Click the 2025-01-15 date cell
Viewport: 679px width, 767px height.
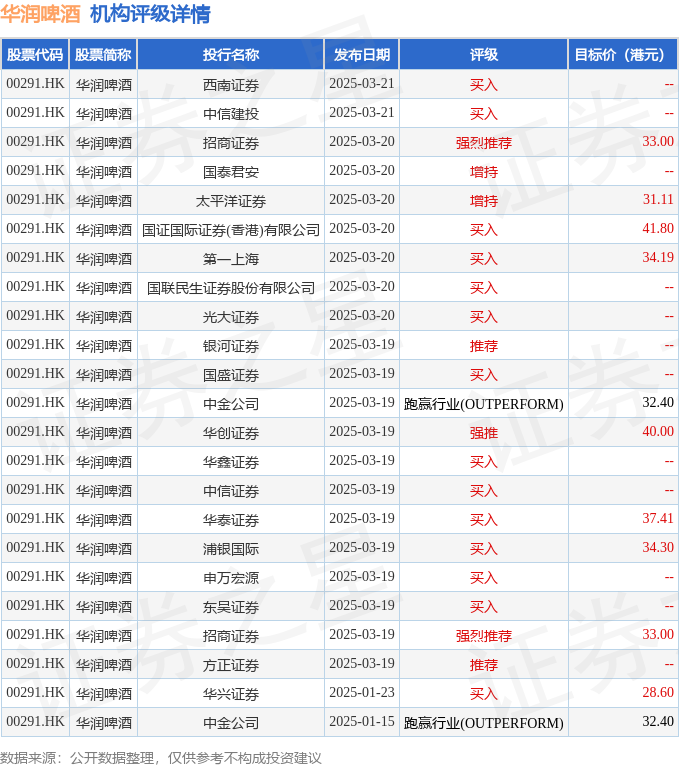[362, 722]
